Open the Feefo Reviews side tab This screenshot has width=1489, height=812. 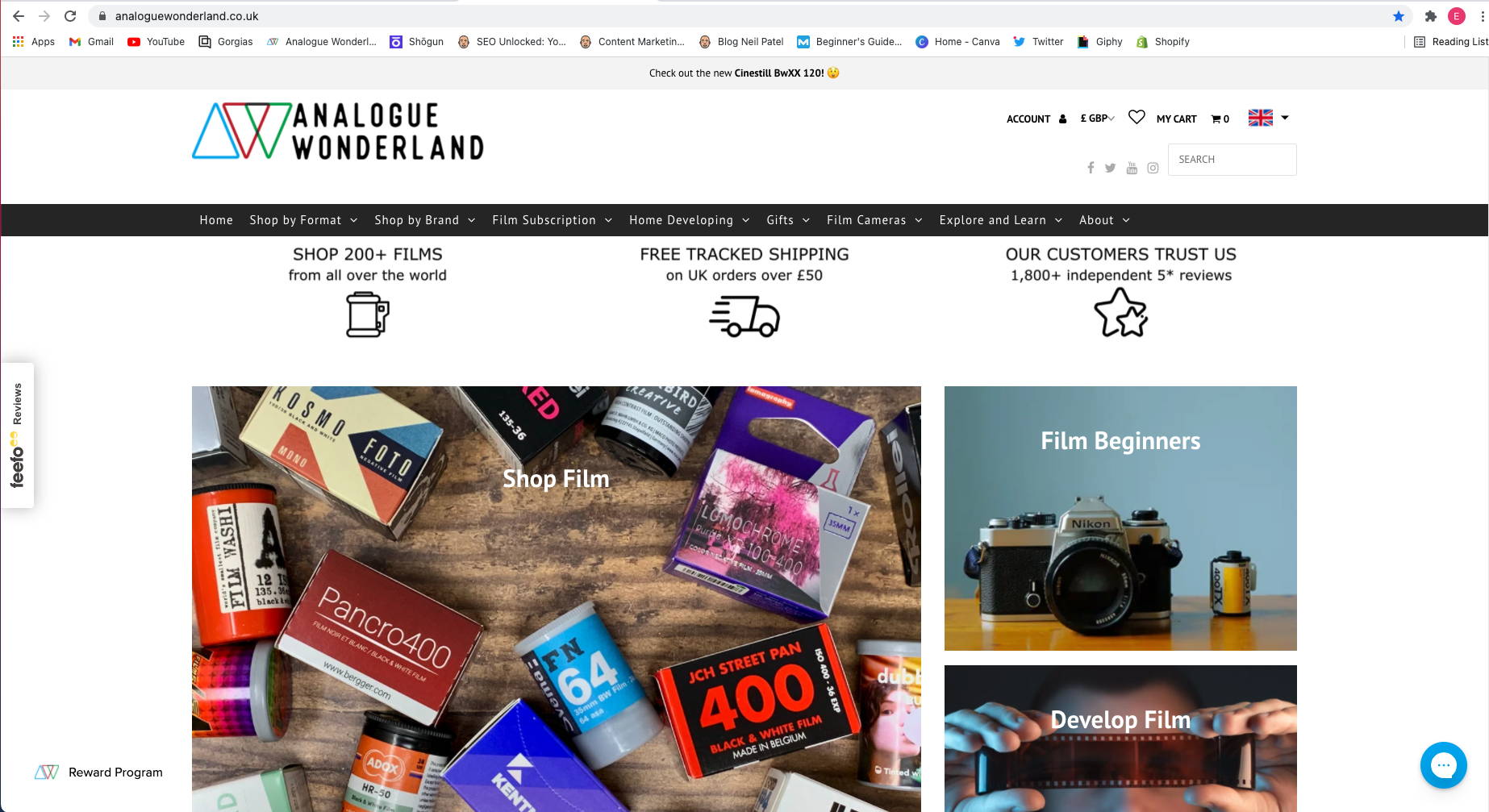[17, 435]
